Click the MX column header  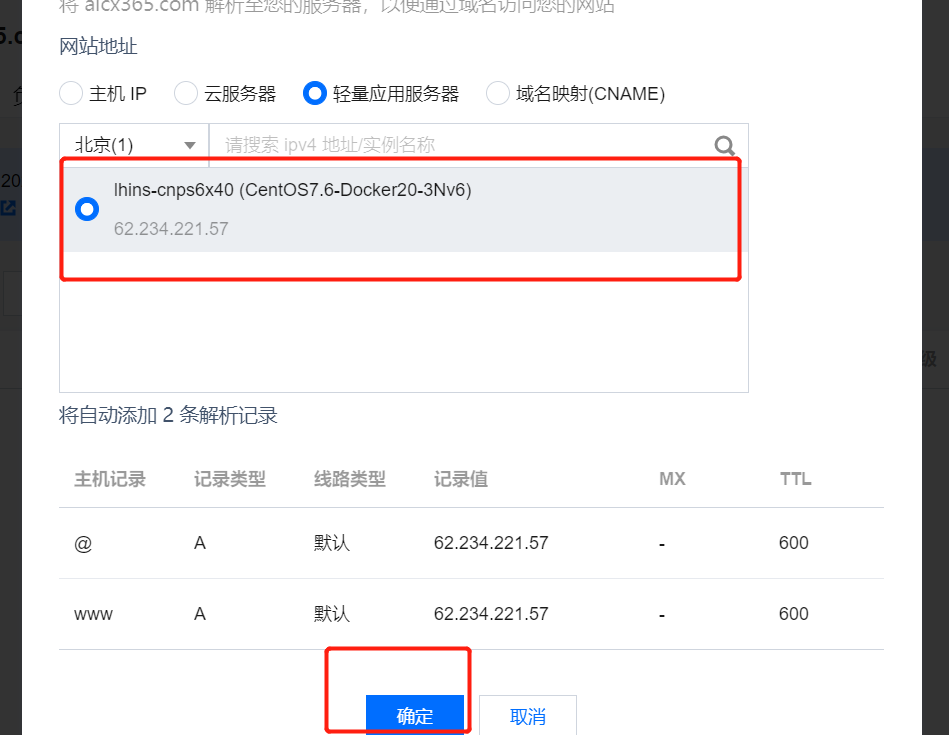tap(672, 479)
